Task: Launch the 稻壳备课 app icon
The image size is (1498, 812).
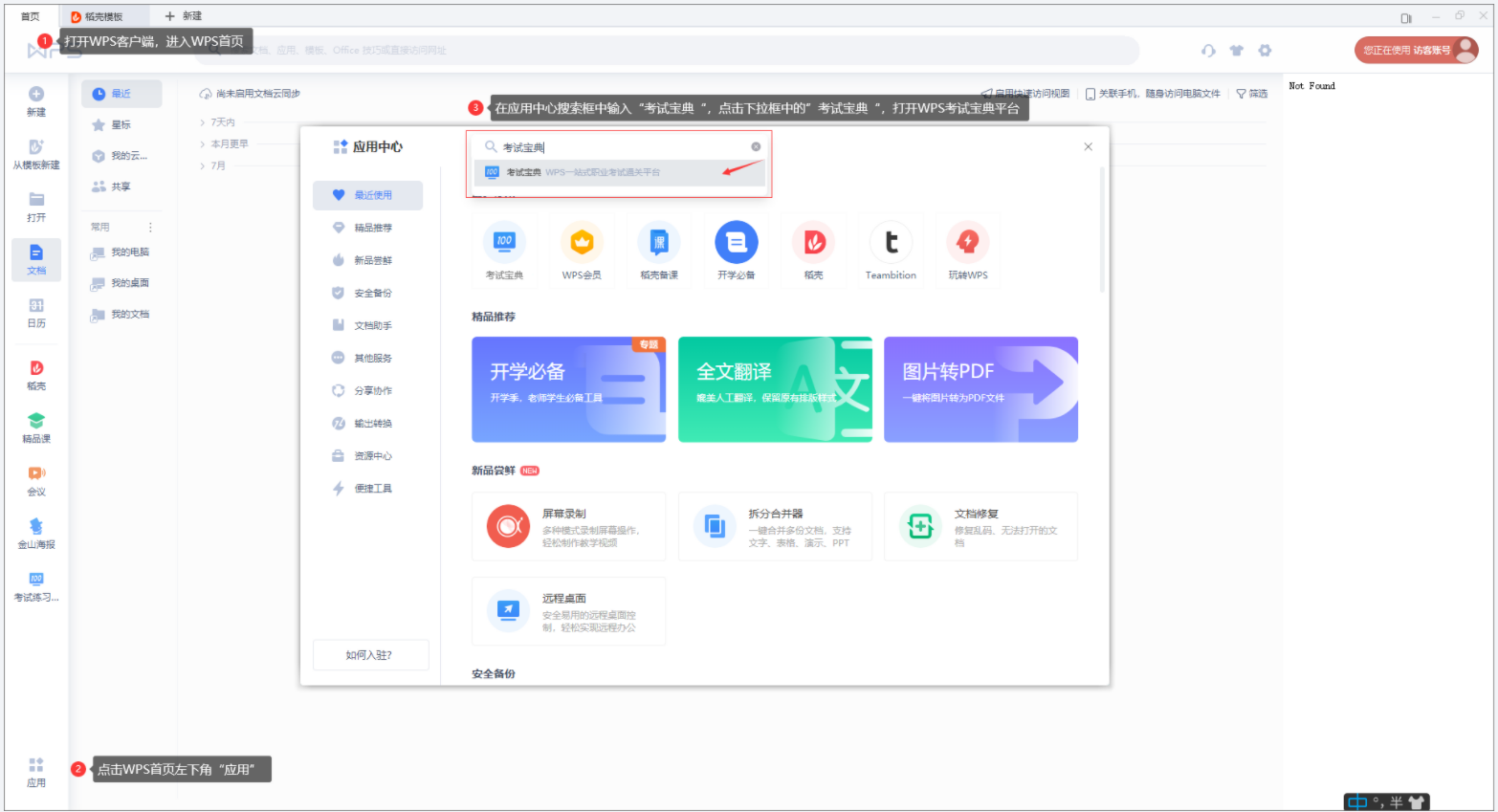Action: coord(659,243)
